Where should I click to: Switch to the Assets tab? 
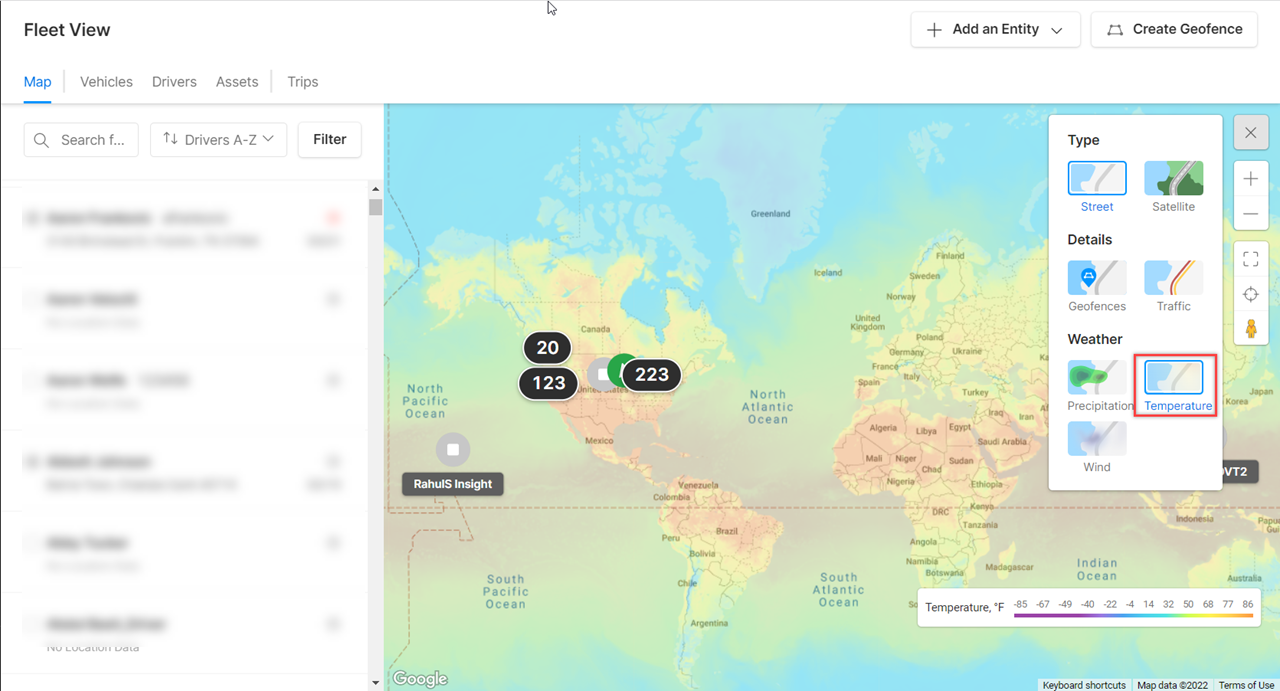click(237, 82)
